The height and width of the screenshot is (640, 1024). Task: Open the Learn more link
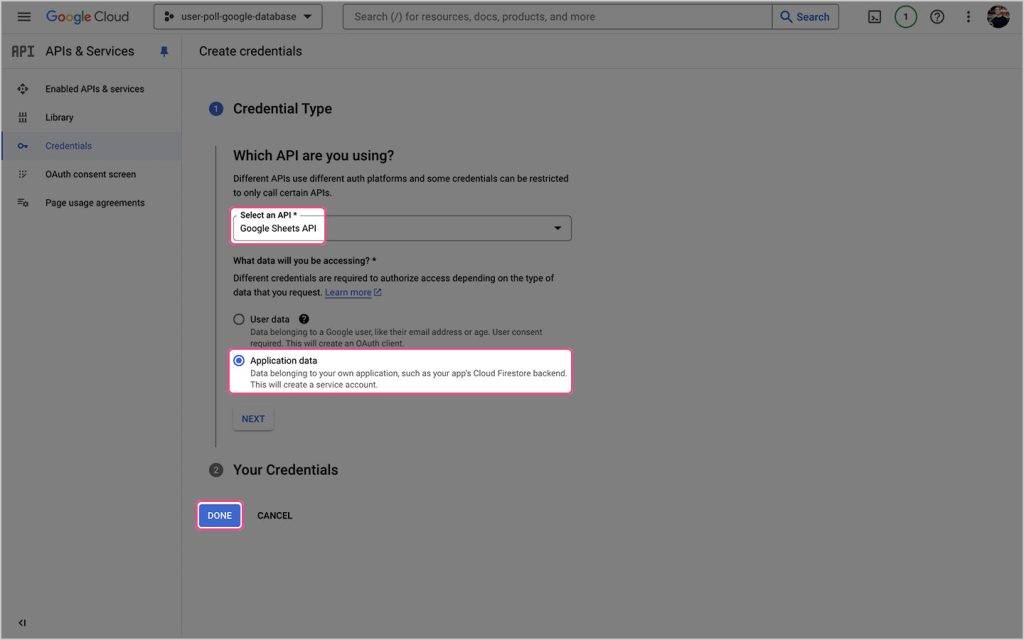[353, 293]
